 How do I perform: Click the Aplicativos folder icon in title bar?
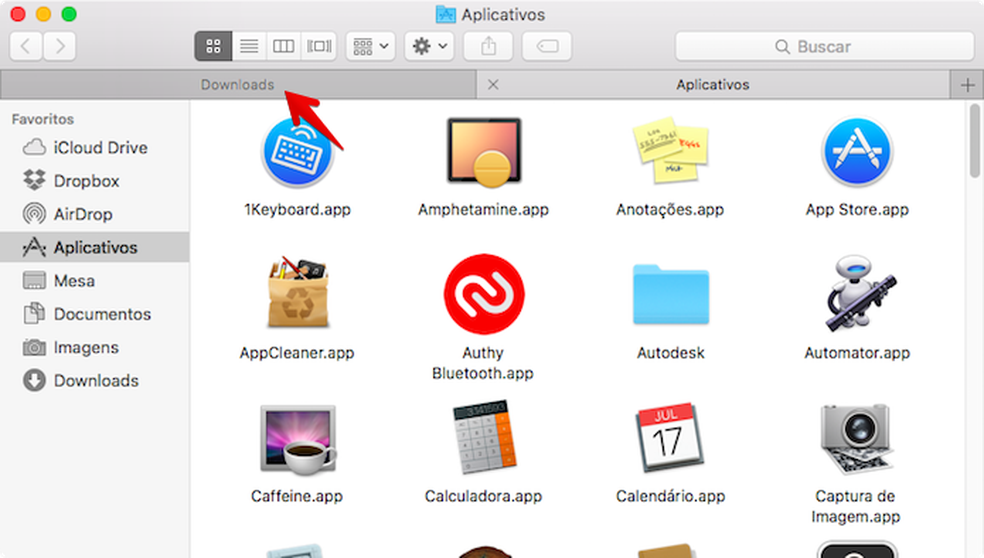coord(446,14)
